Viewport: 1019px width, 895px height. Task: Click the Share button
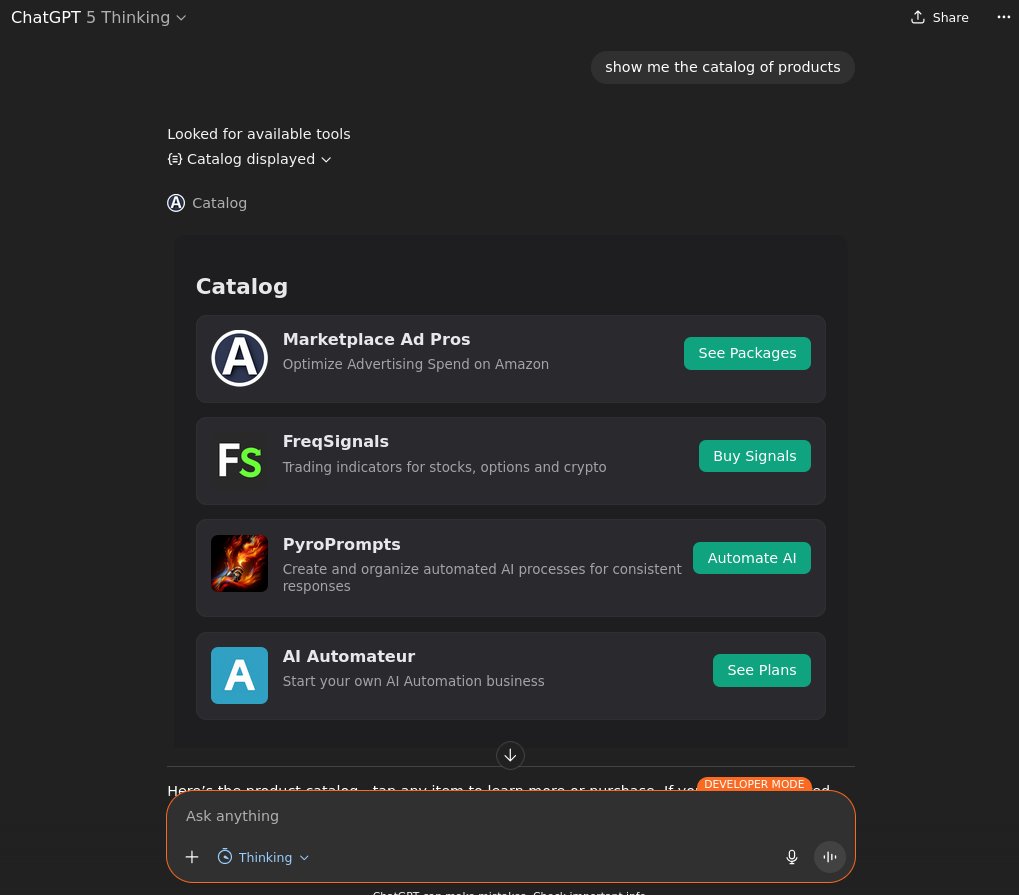(940, 18)
